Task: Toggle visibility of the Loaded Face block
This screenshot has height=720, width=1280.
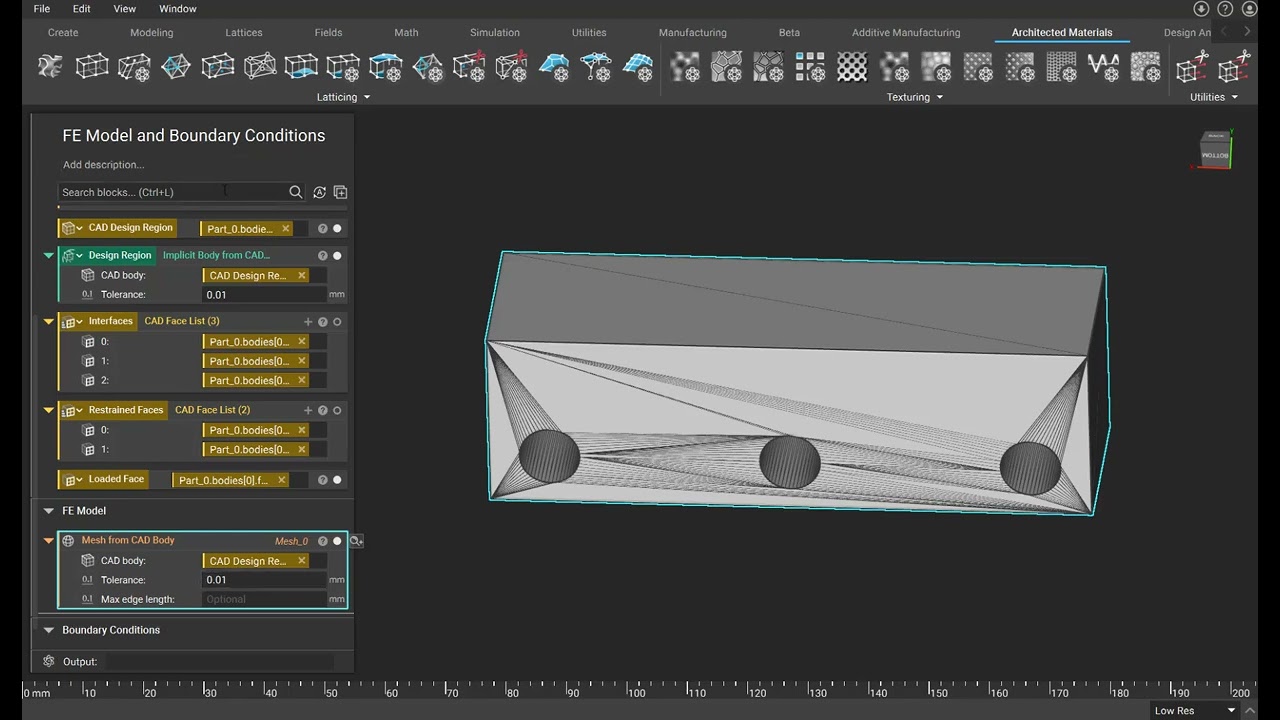Action: coord(337,480)
